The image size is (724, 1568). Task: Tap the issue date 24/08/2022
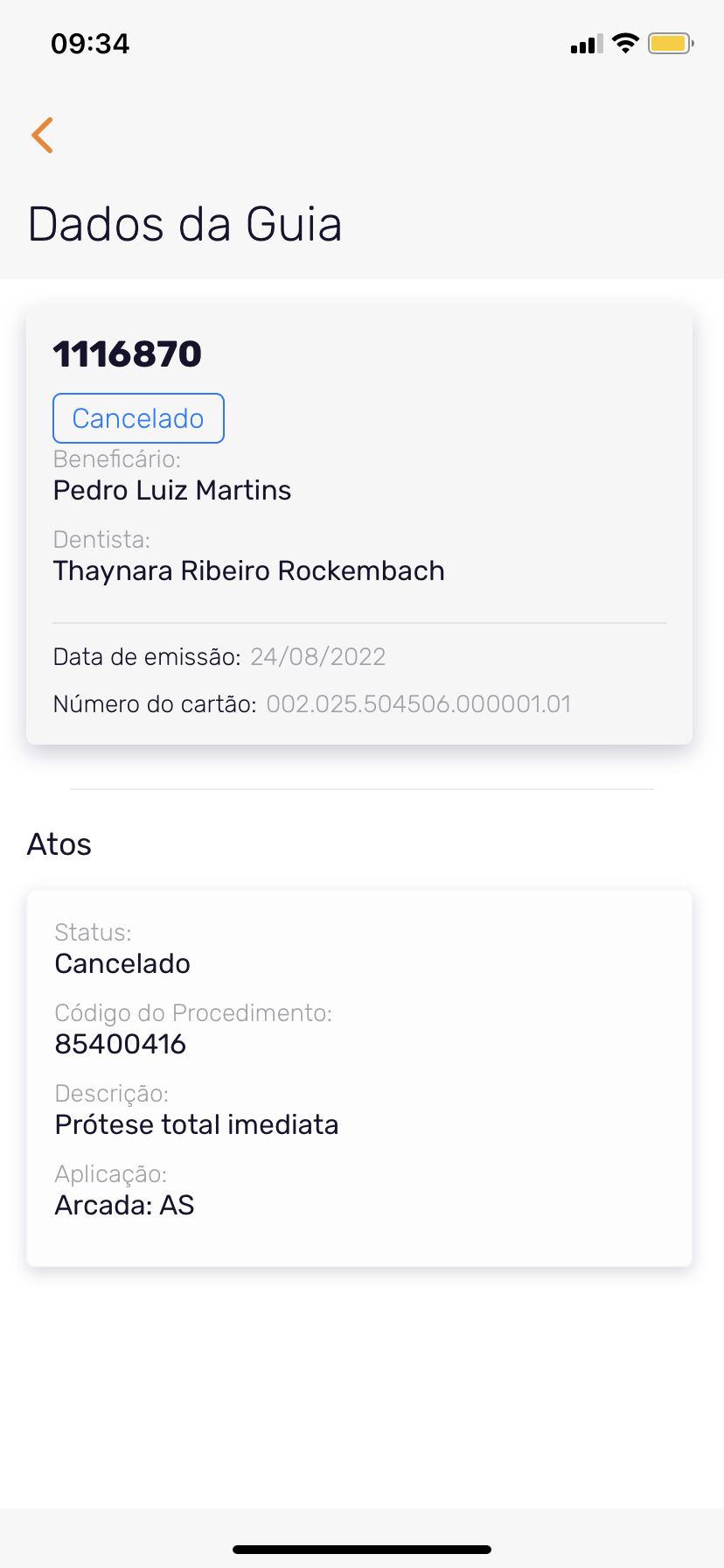[318, 657]
